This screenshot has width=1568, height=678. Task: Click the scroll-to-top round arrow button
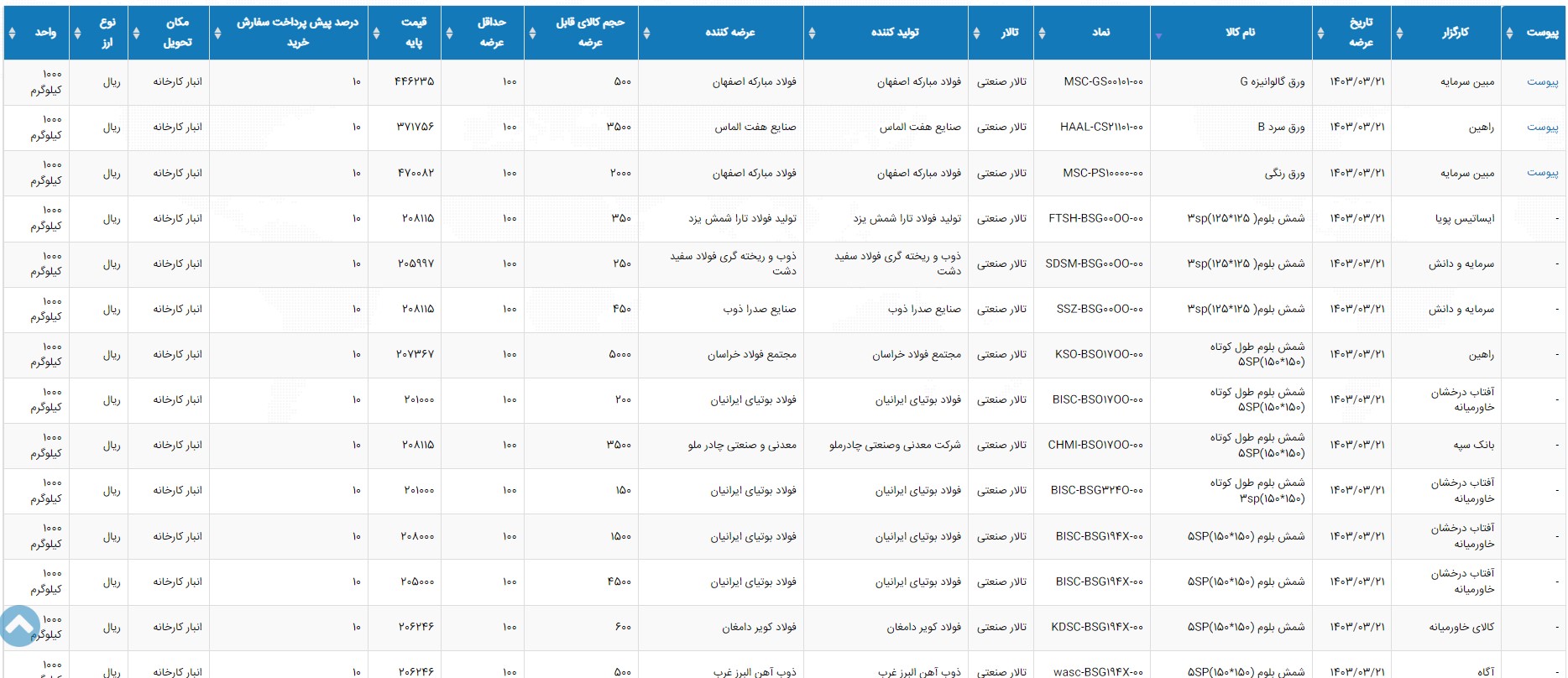(20, 626)
